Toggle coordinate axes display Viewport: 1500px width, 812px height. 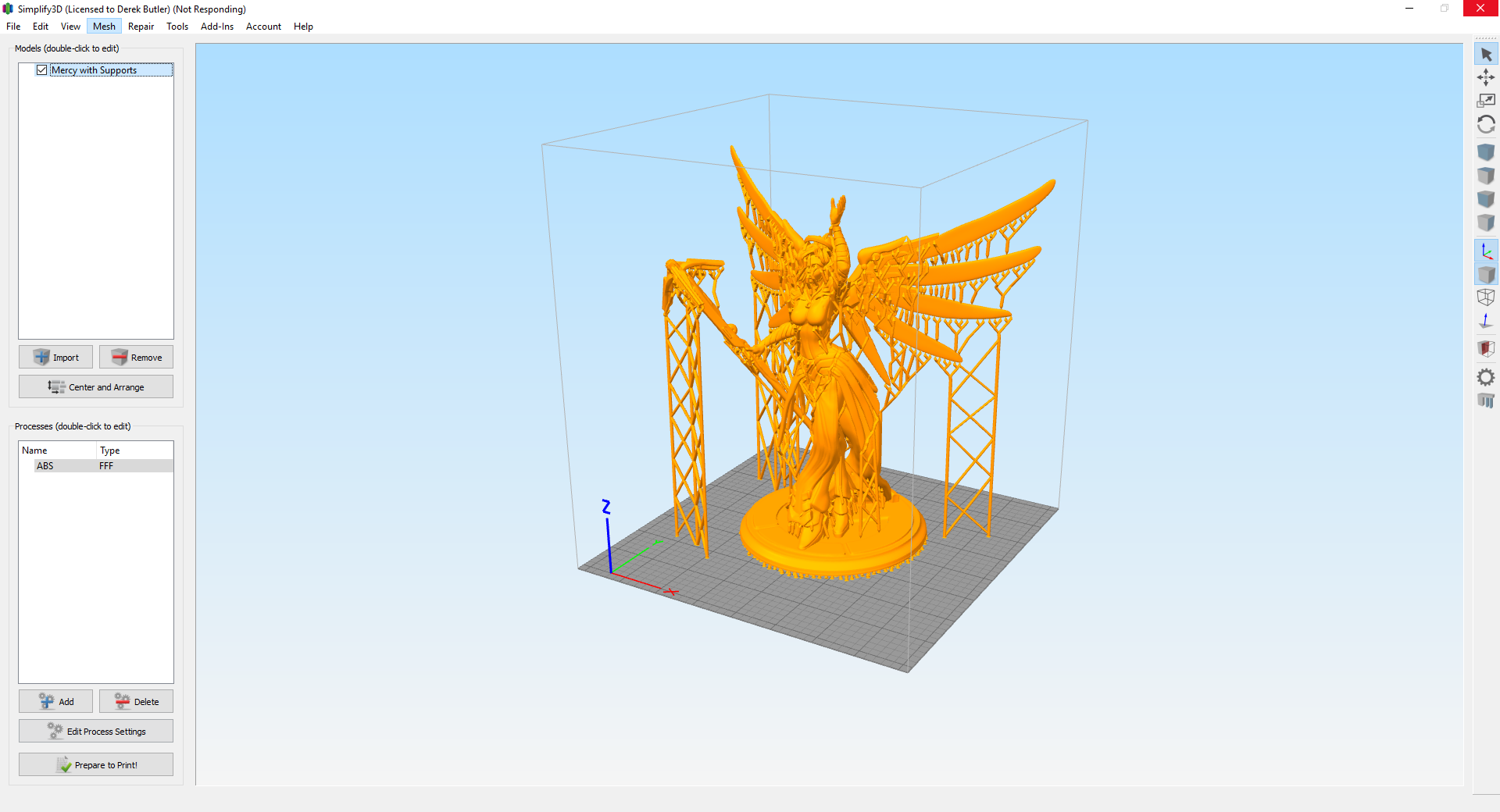(x=1486, y=251)
